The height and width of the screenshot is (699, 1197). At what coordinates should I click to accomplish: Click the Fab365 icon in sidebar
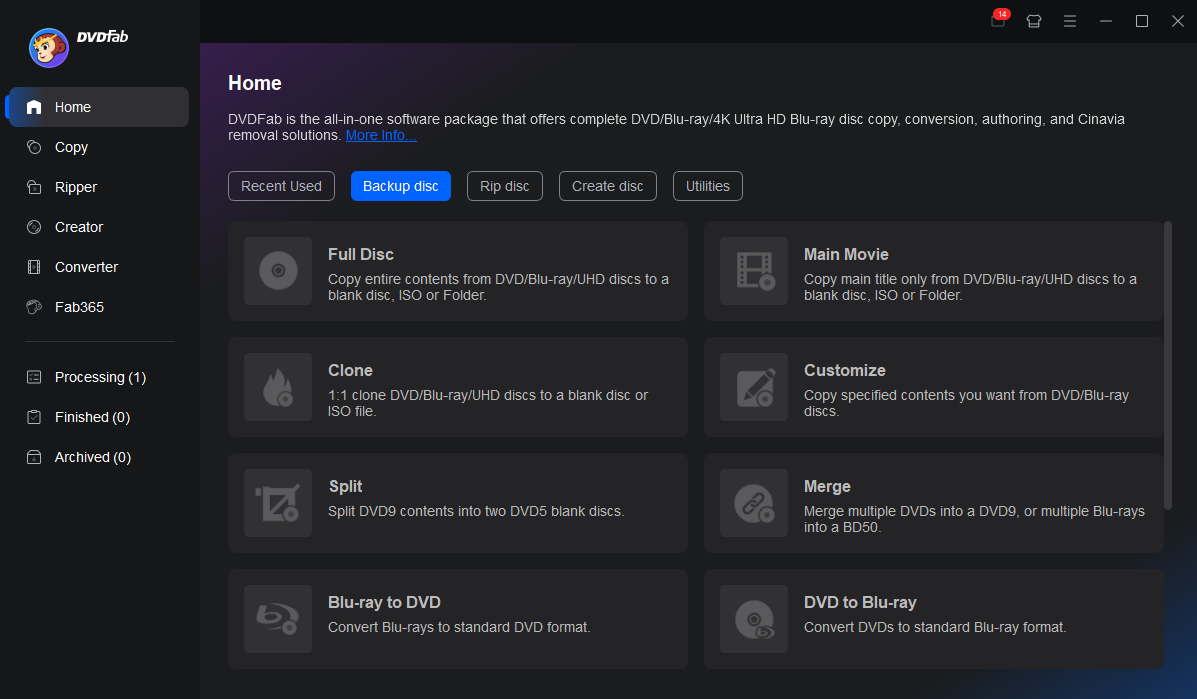(x=34, y=307)
